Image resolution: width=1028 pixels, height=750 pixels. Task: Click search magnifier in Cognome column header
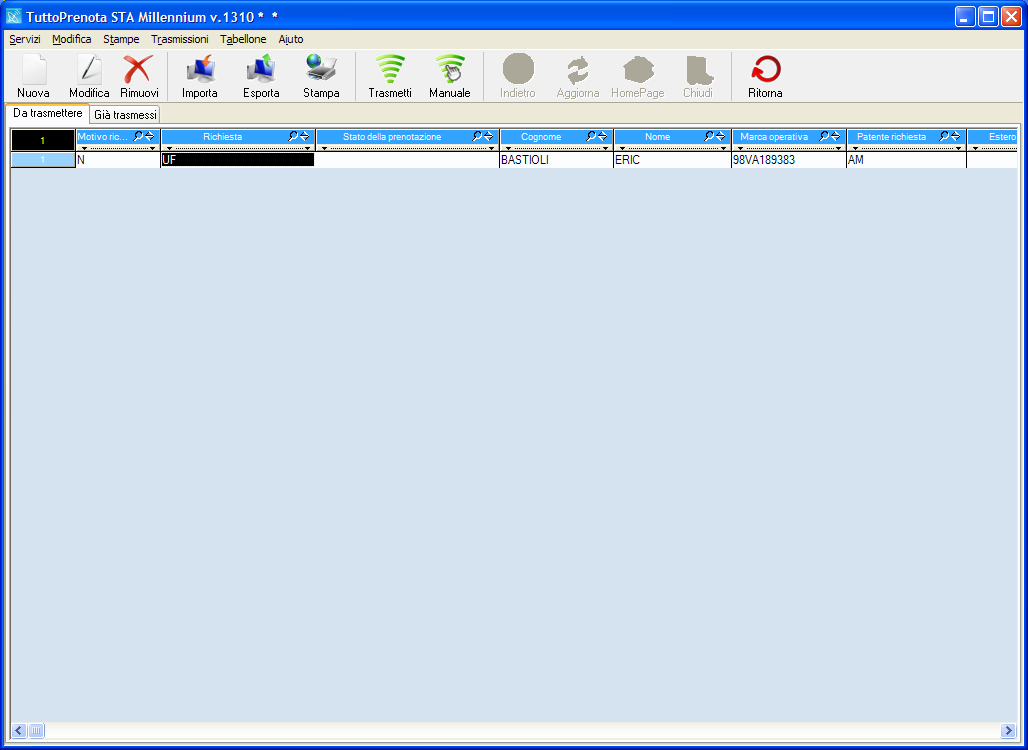coord(591,136)
